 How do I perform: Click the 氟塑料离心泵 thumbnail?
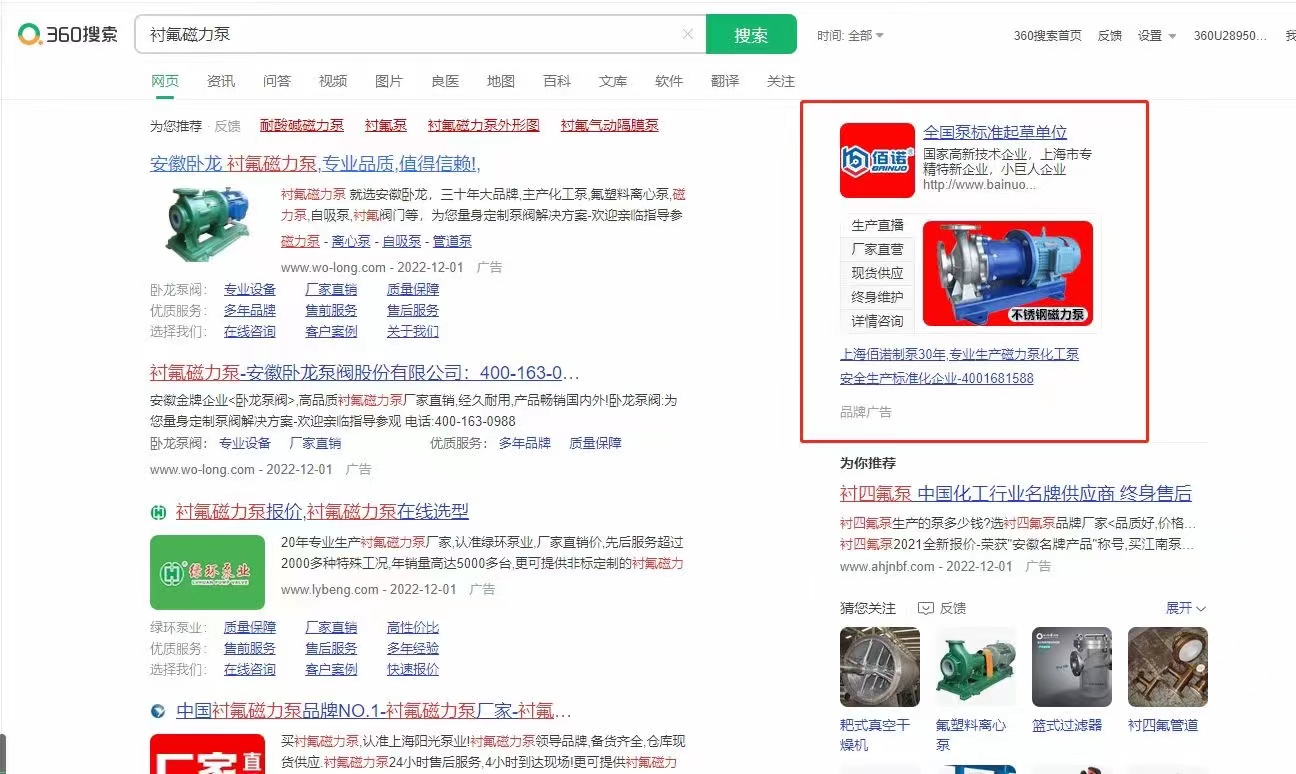point(976,667)
